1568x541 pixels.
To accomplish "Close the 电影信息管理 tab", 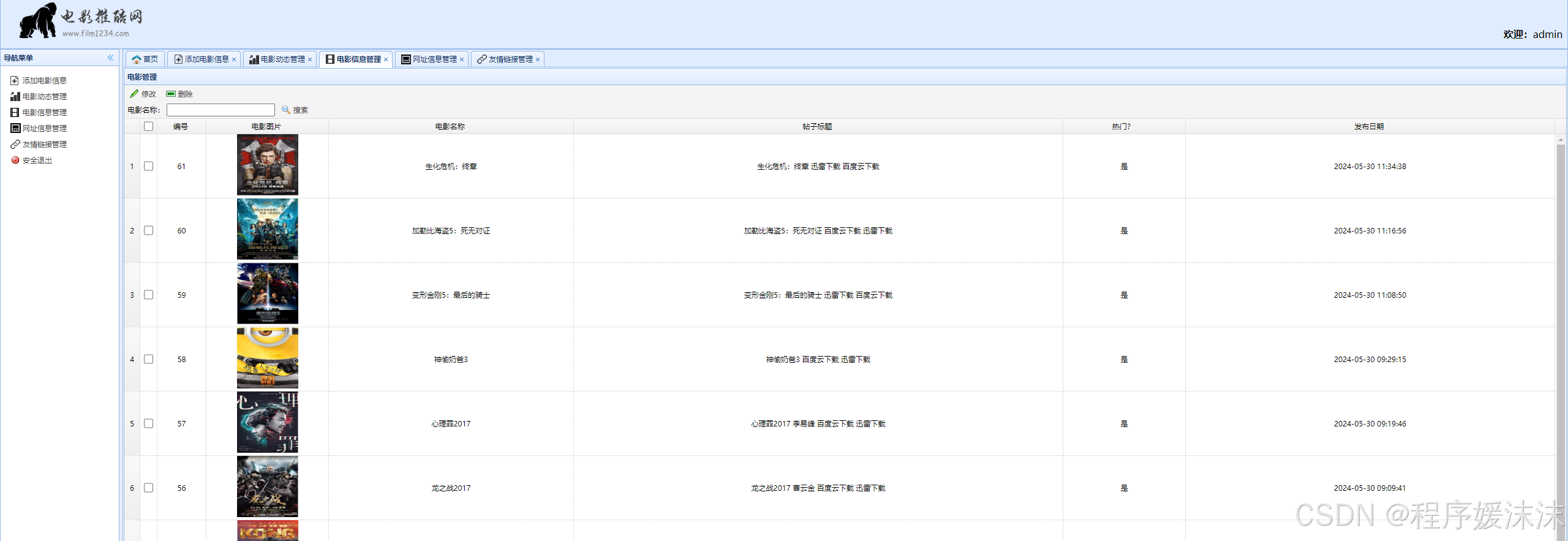I will [386, 59].
